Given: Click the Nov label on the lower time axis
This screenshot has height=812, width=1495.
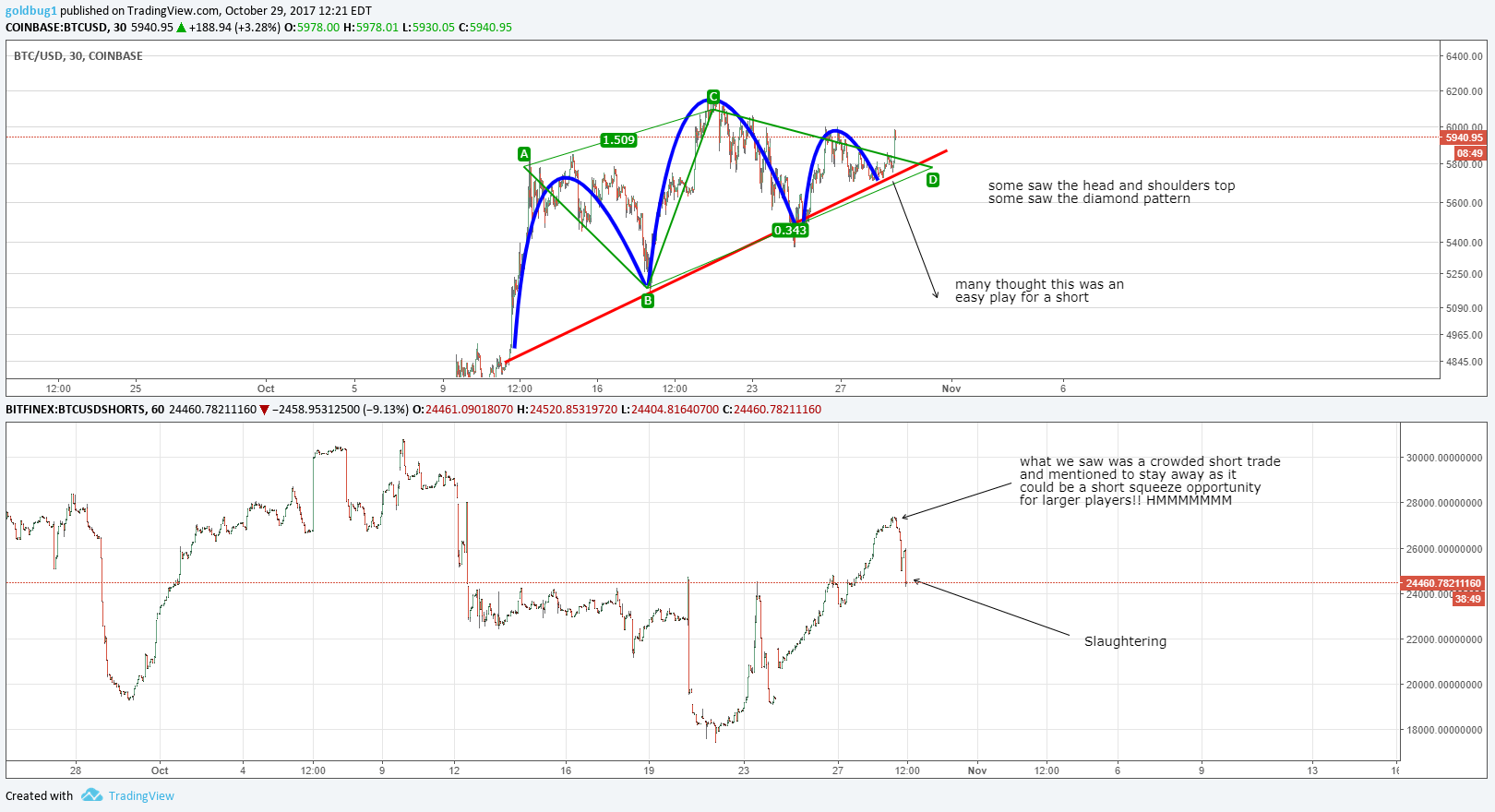Looking at the screenshot, I should 977,770.
